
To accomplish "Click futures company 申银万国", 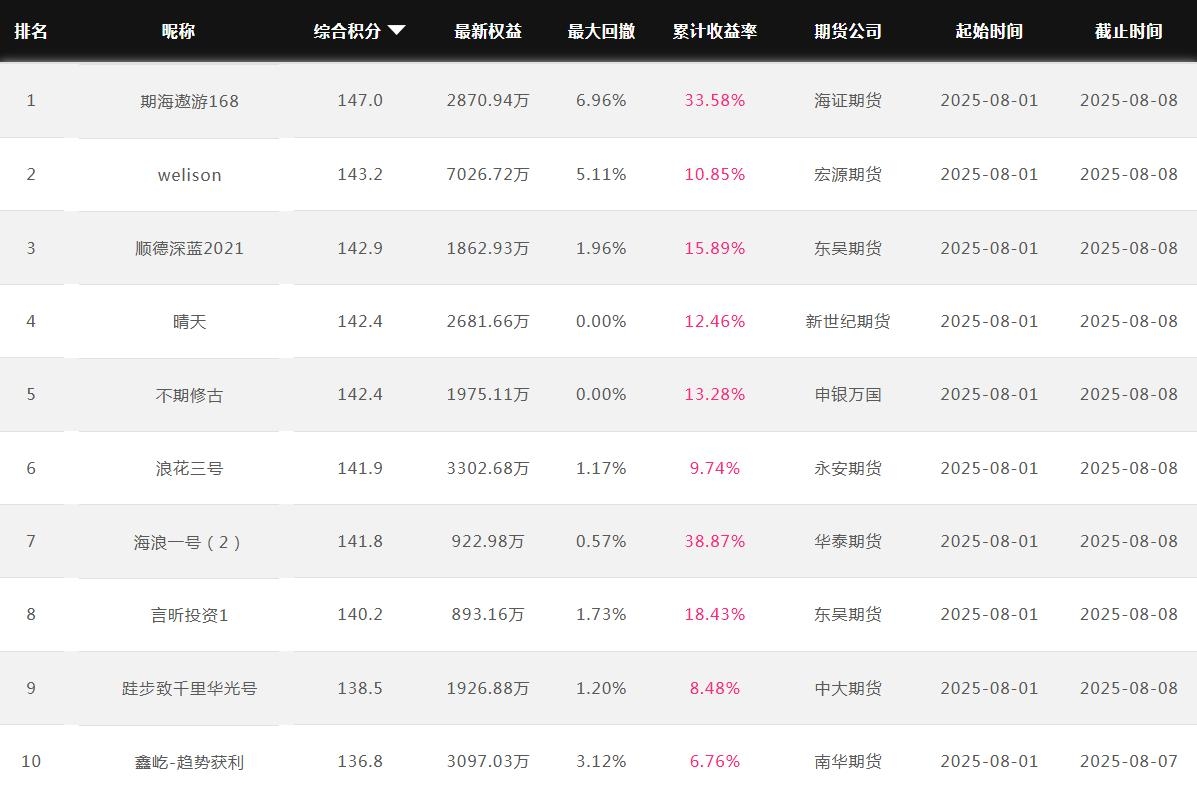I will pyautogui.click(x=847, y=395).
